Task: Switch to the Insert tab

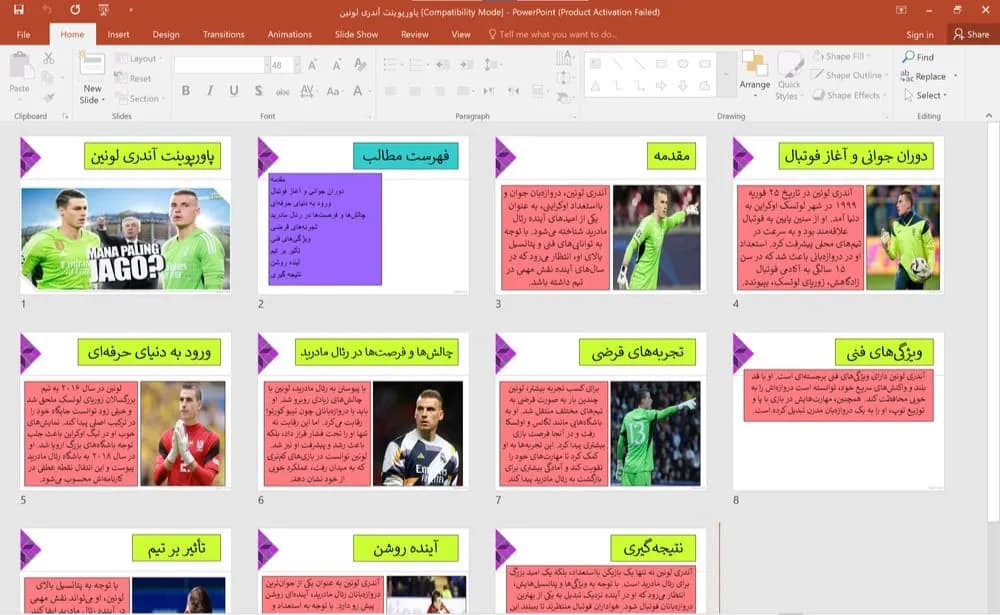Action: pyautogui.click(x=118, y=34)
